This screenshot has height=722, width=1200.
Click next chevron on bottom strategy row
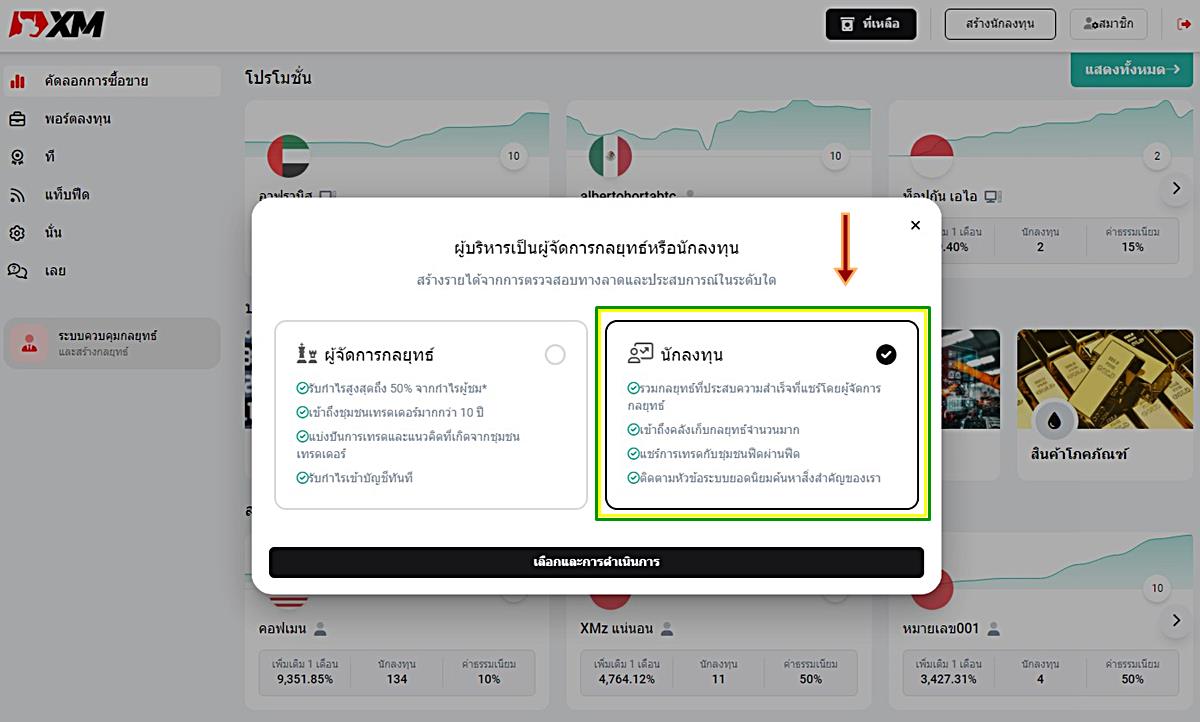[1176, 621]
